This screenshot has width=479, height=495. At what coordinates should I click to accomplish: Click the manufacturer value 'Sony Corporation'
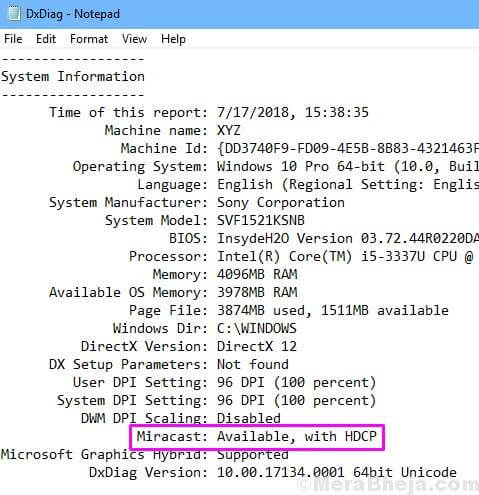[281, 203]
